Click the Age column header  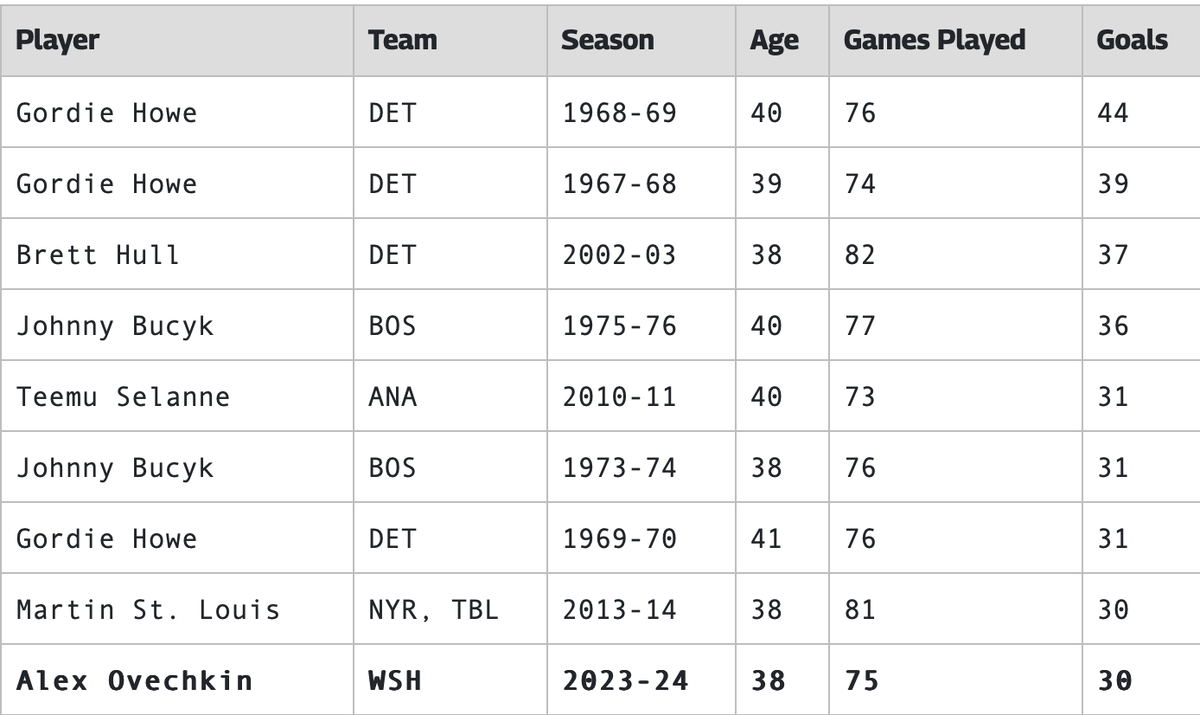click(774, 40)
